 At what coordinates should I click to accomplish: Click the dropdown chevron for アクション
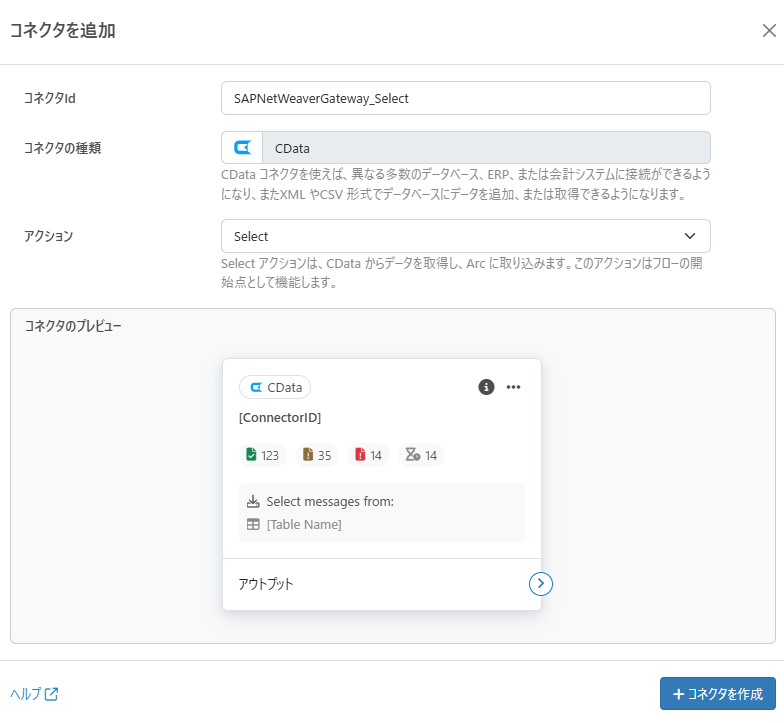(x=690, y=236)
